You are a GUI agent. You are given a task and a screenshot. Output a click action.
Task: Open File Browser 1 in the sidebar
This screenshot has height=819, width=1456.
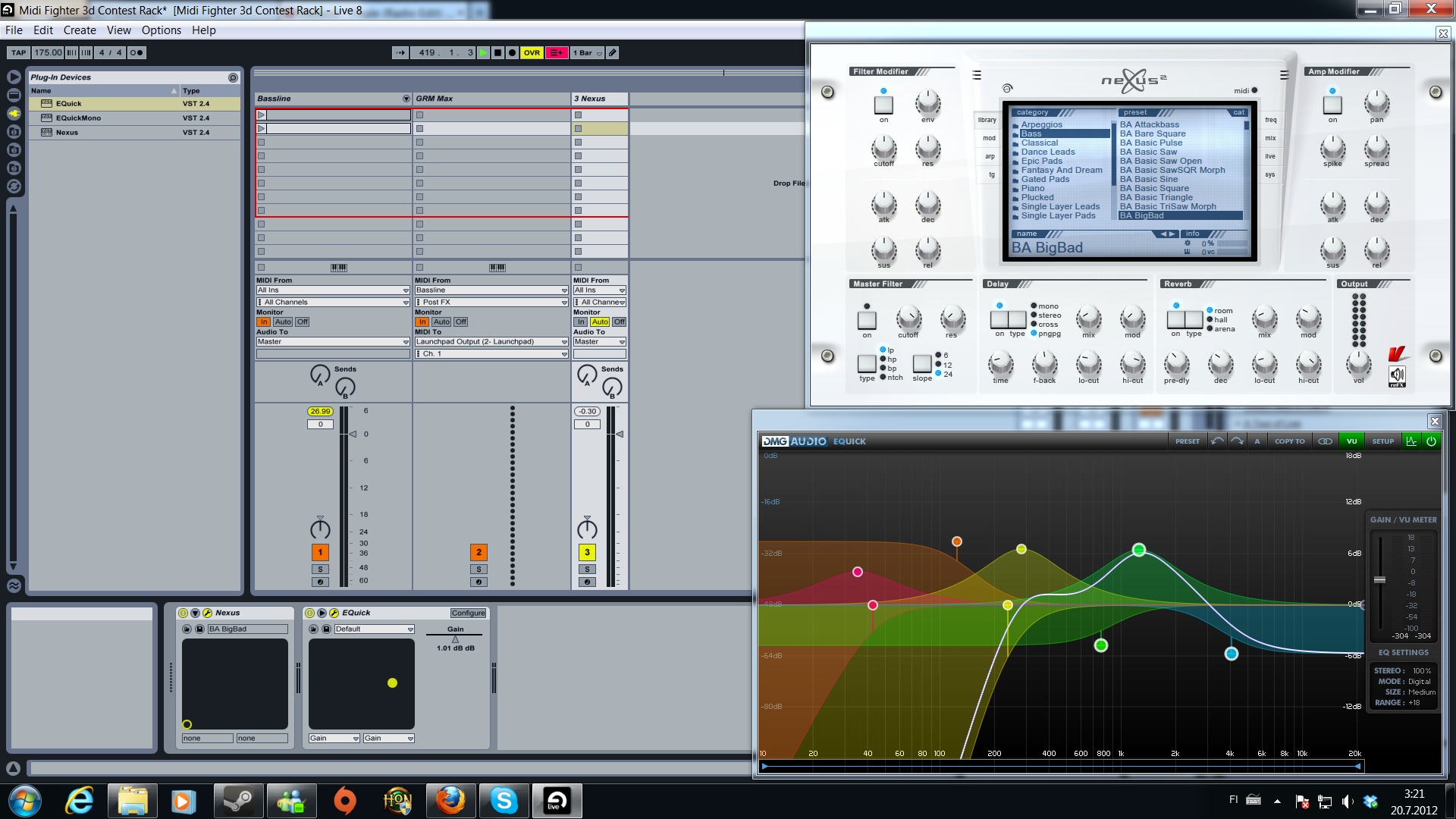[x=14, y=132]
